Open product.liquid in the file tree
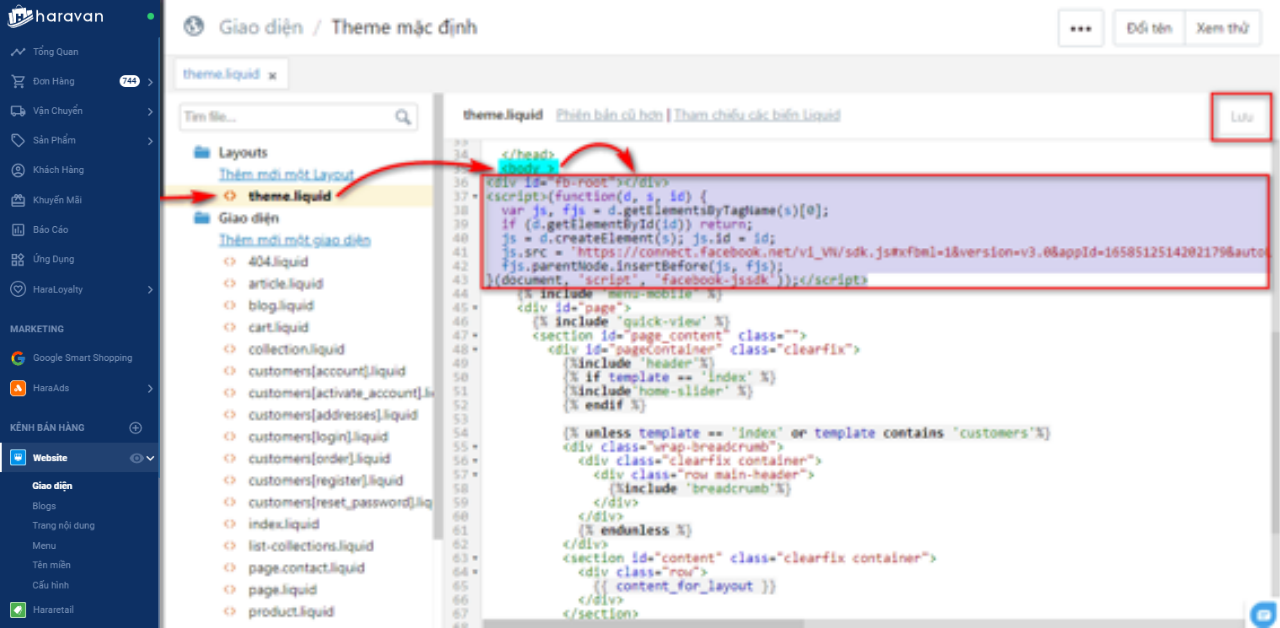Screen dimensions: 1280x628 point(291,611)
